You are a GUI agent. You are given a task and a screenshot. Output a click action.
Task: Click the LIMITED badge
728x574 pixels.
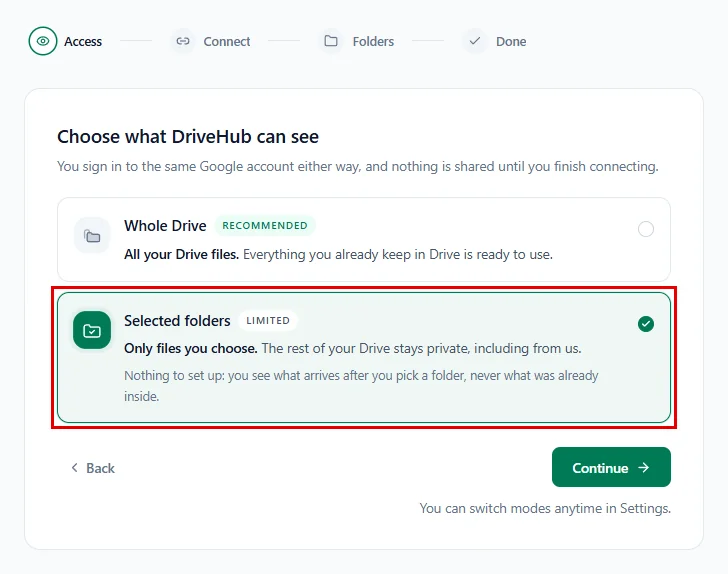[268, 320]
